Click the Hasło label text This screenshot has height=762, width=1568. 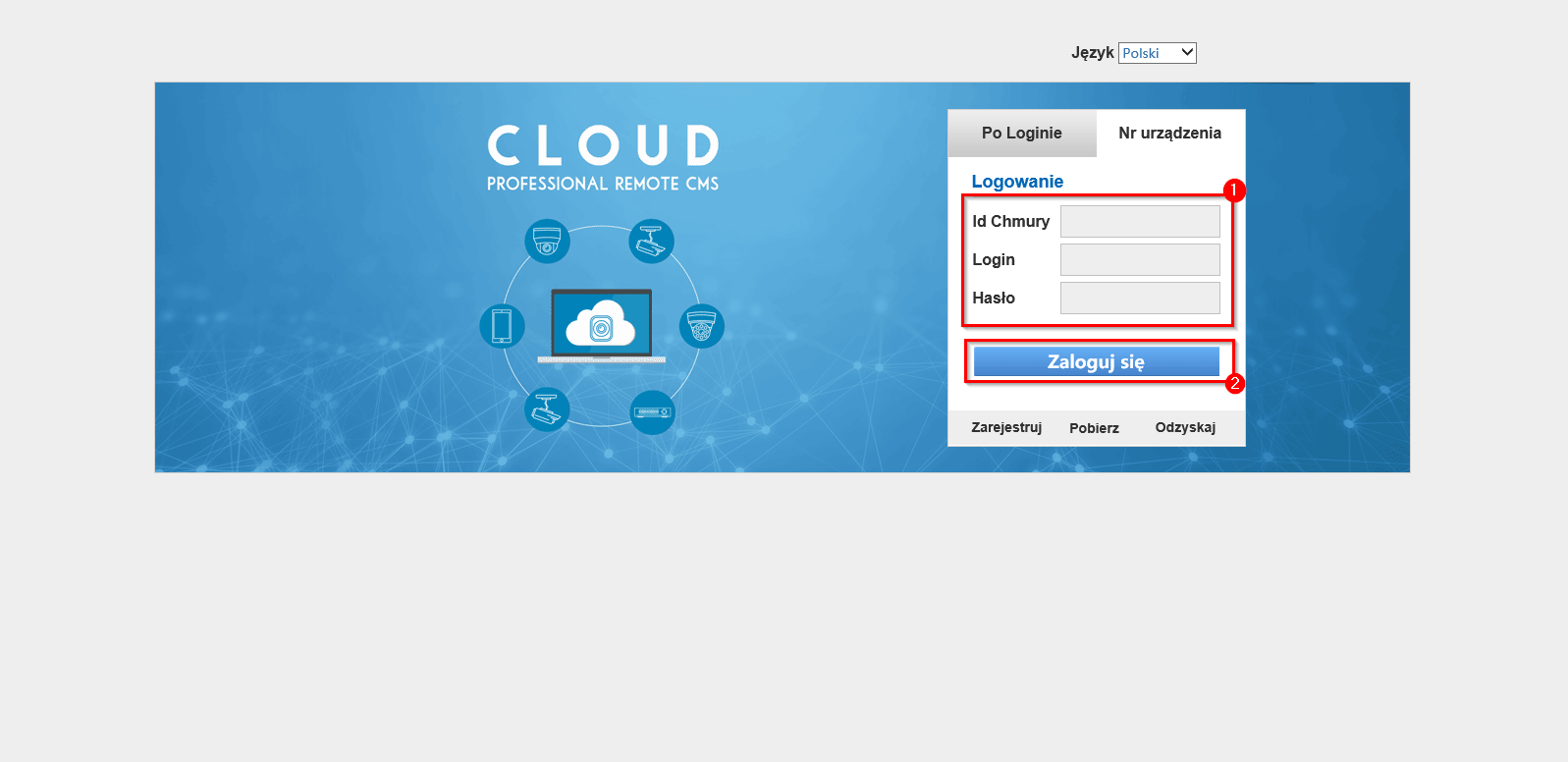(994, 298)
